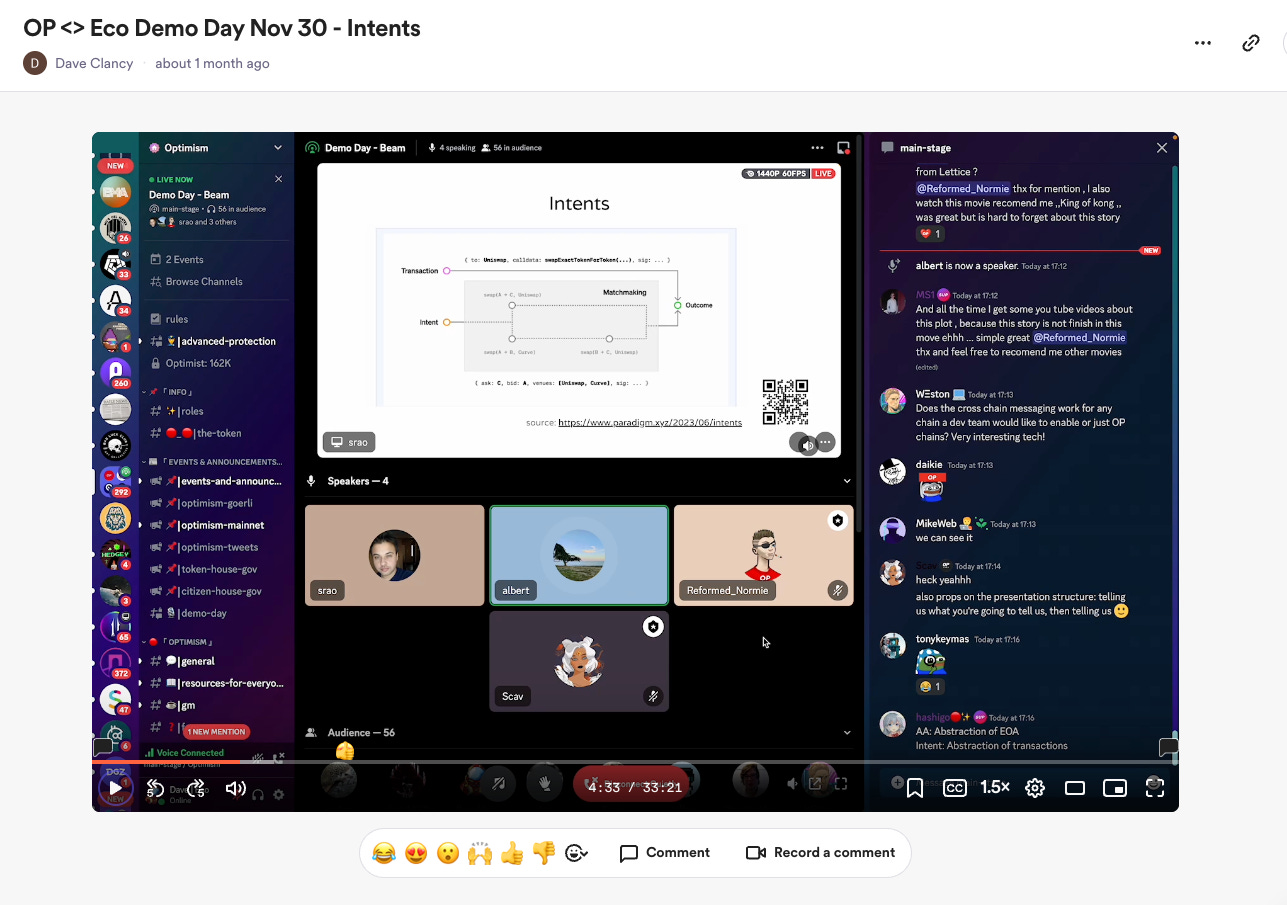Click the QR code on slide
1287x905 pixels.
[785, 402]
